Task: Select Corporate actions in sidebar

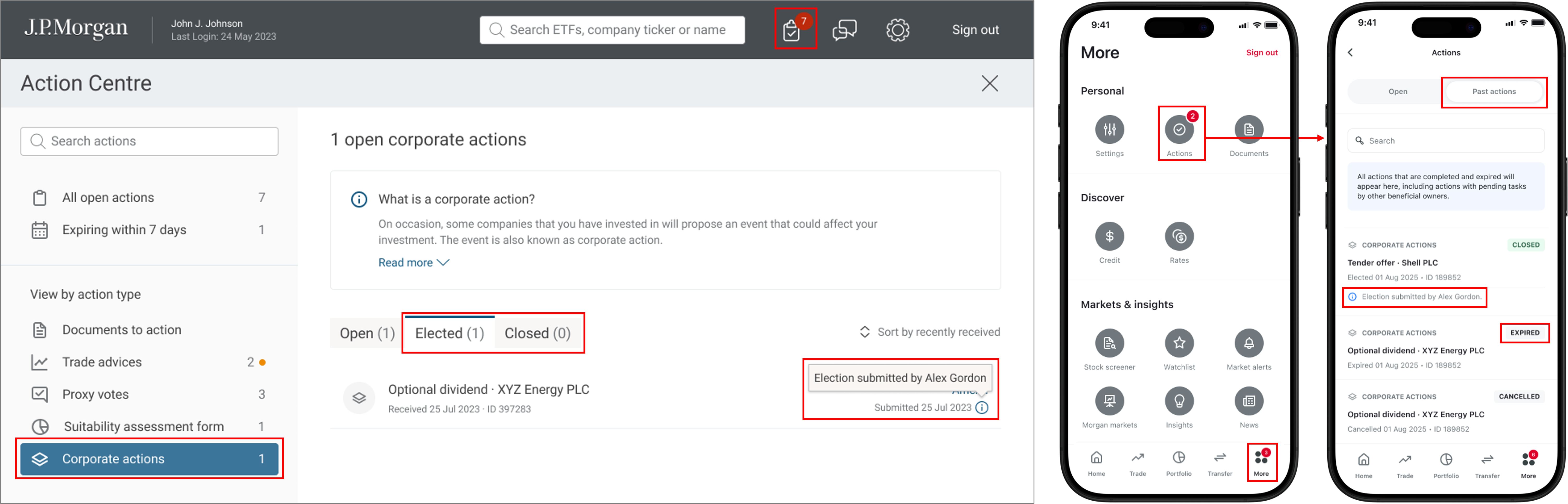Action: tap(149, 458)
